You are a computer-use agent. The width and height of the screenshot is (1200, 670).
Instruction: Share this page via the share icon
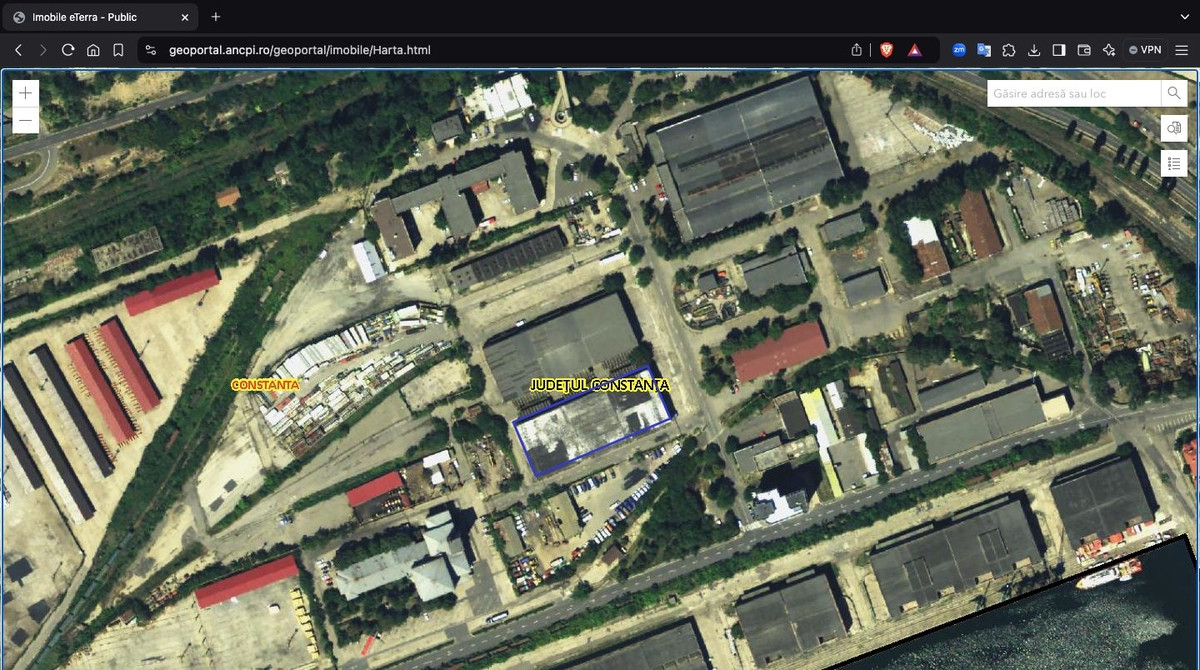857,49
